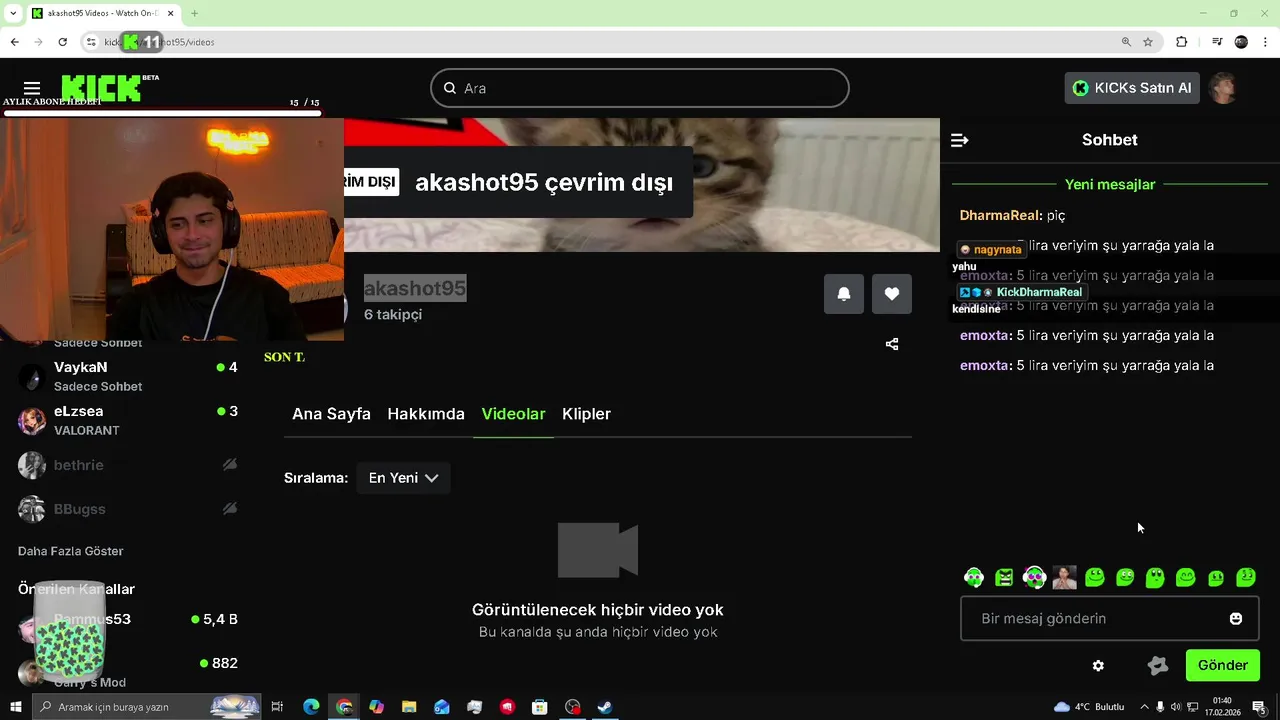
Task: Close the akashot95 Videos tab
Action: (171, 13)
